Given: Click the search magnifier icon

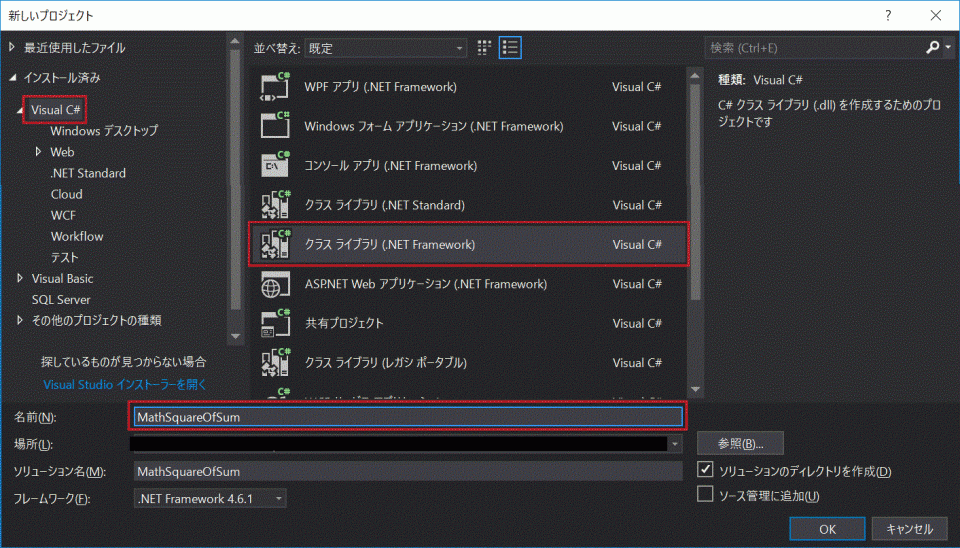Looking at the screenshot, I should pos(932,47).
